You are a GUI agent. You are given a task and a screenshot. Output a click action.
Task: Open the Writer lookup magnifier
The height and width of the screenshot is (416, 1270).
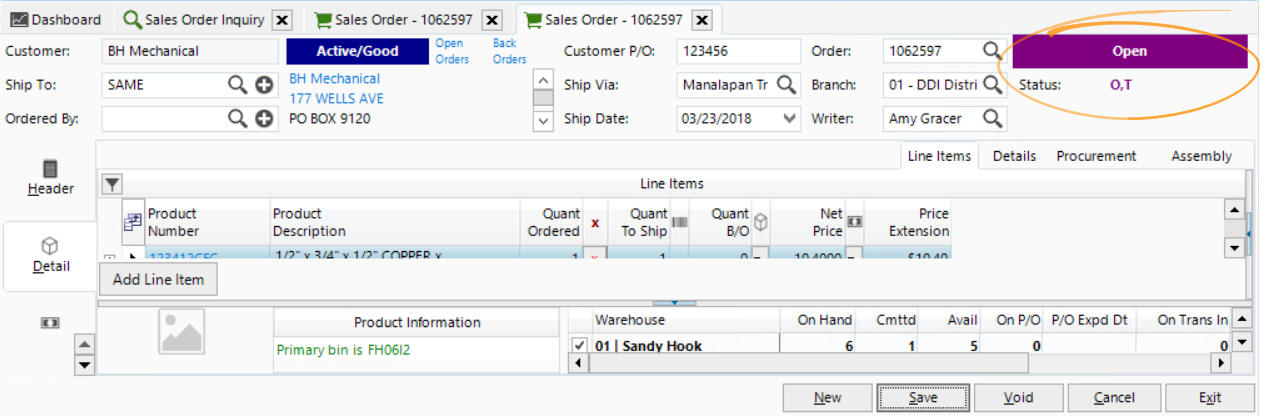(x=991, y=119)
